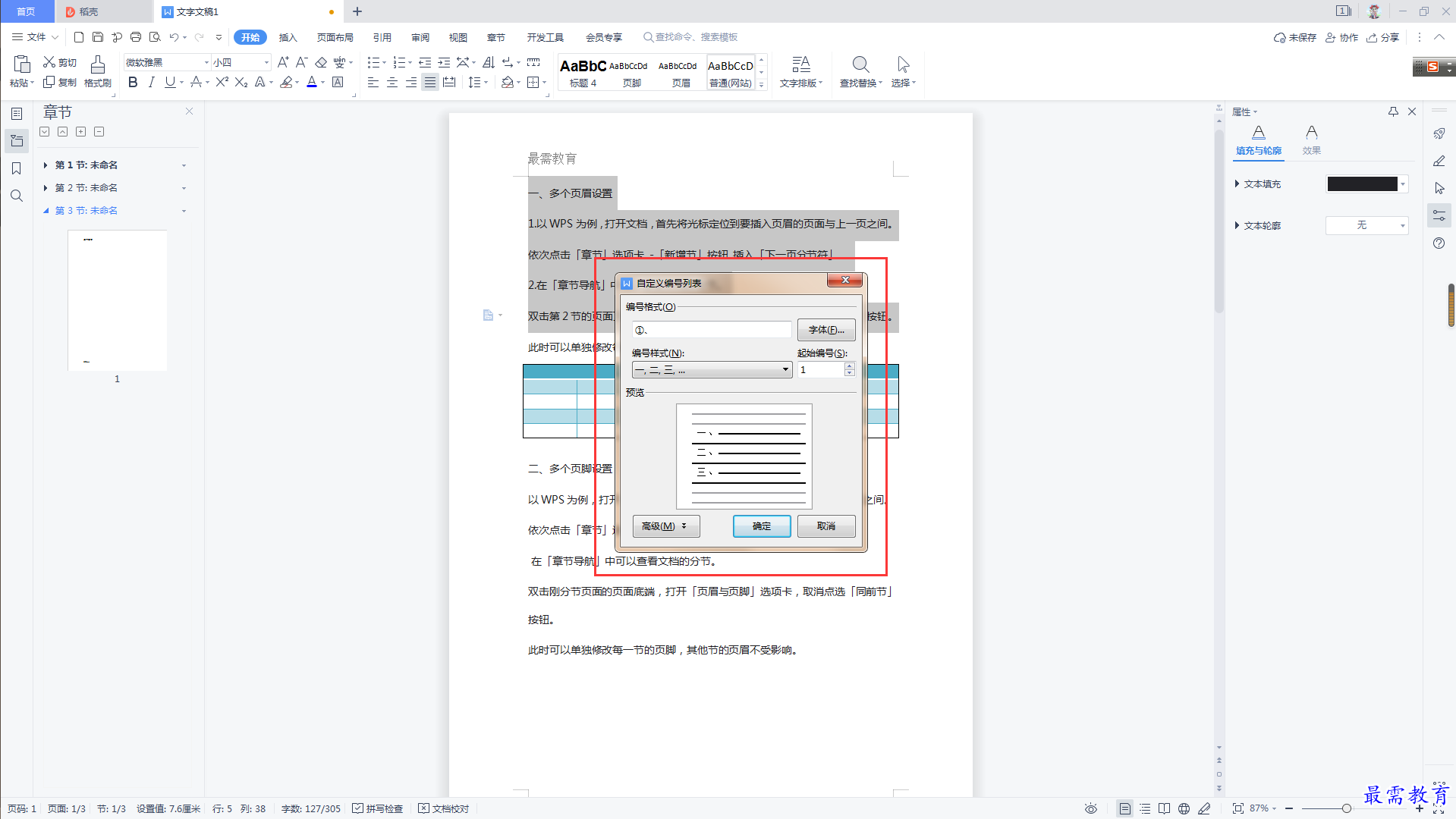Click the zoom slider handle

(x=1346, y=808)
